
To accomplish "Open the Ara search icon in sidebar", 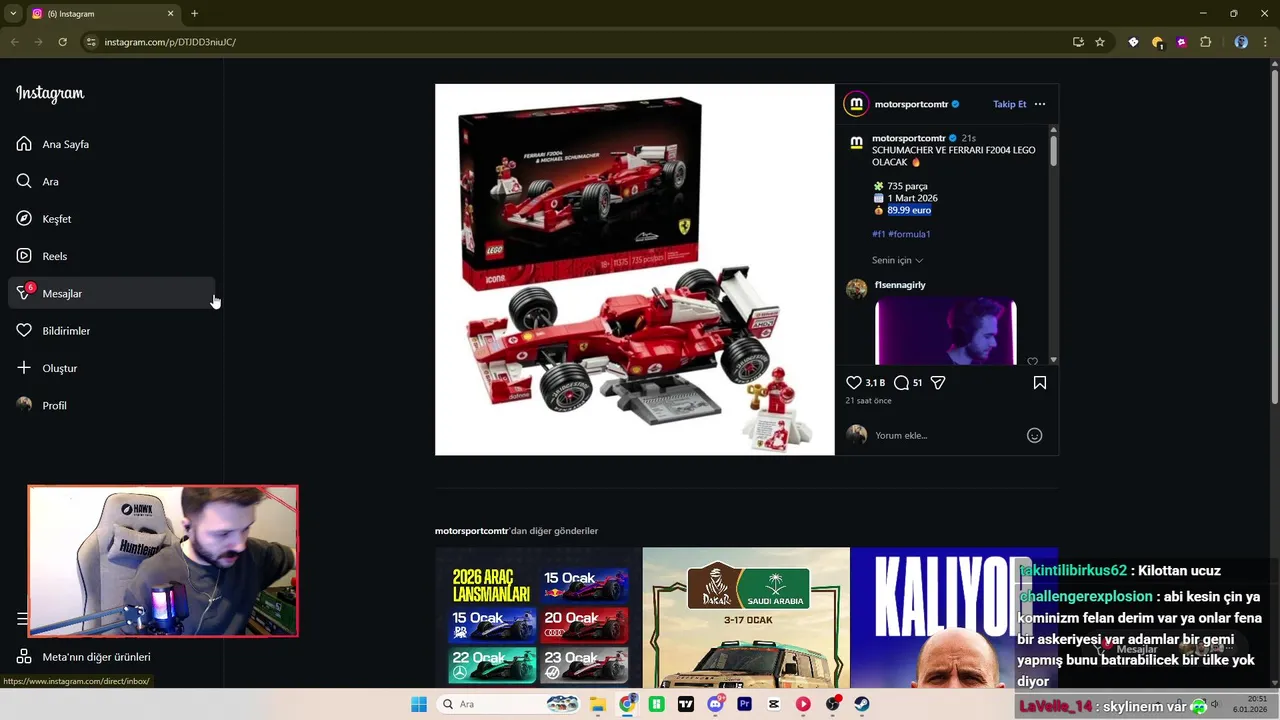I will click(24, 181).
